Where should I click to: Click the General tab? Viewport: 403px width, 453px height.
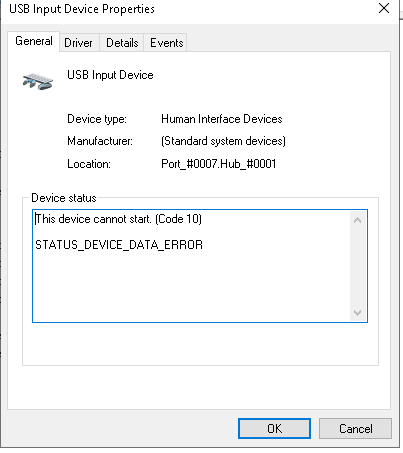[34, 41]
